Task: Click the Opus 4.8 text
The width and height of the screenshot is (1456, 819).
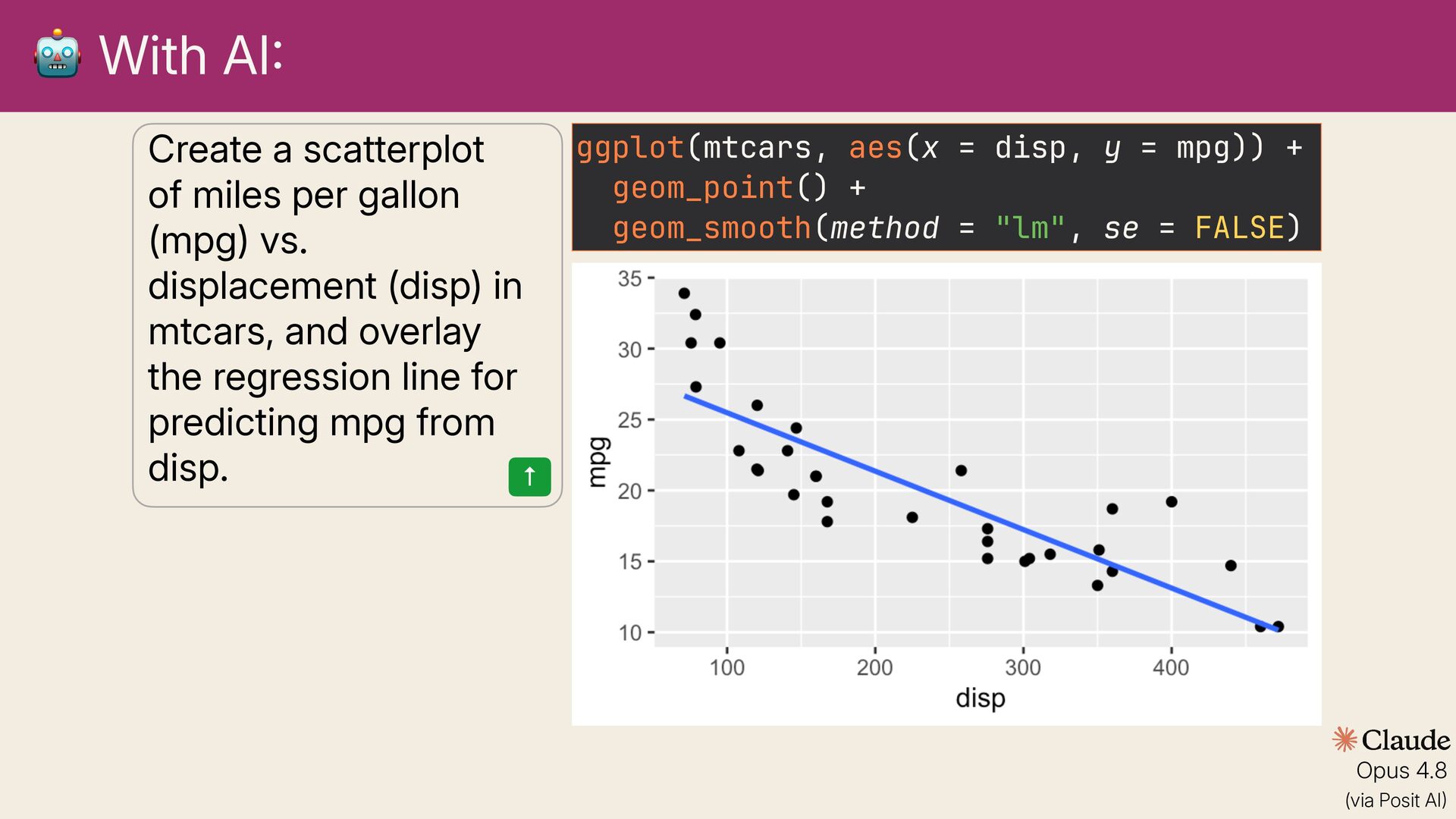Action: (1401, 770)
